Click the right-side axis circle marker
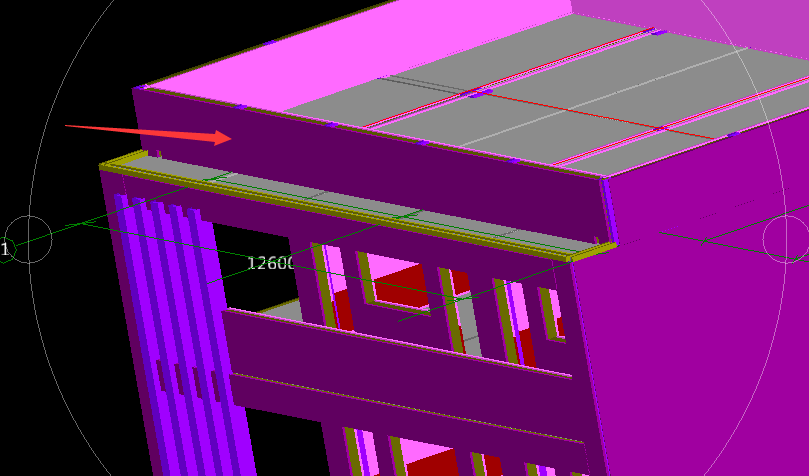Viewport: 809px width, 476px height. coord(786,239)
